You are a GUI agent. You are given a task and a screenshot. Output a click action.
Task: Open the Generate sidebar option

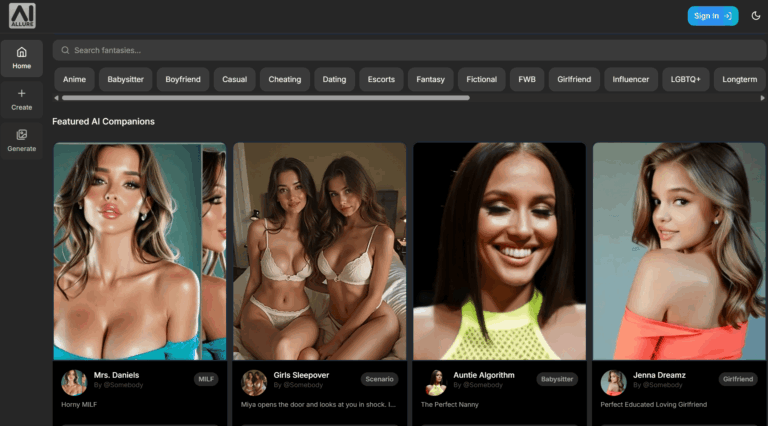22,141
